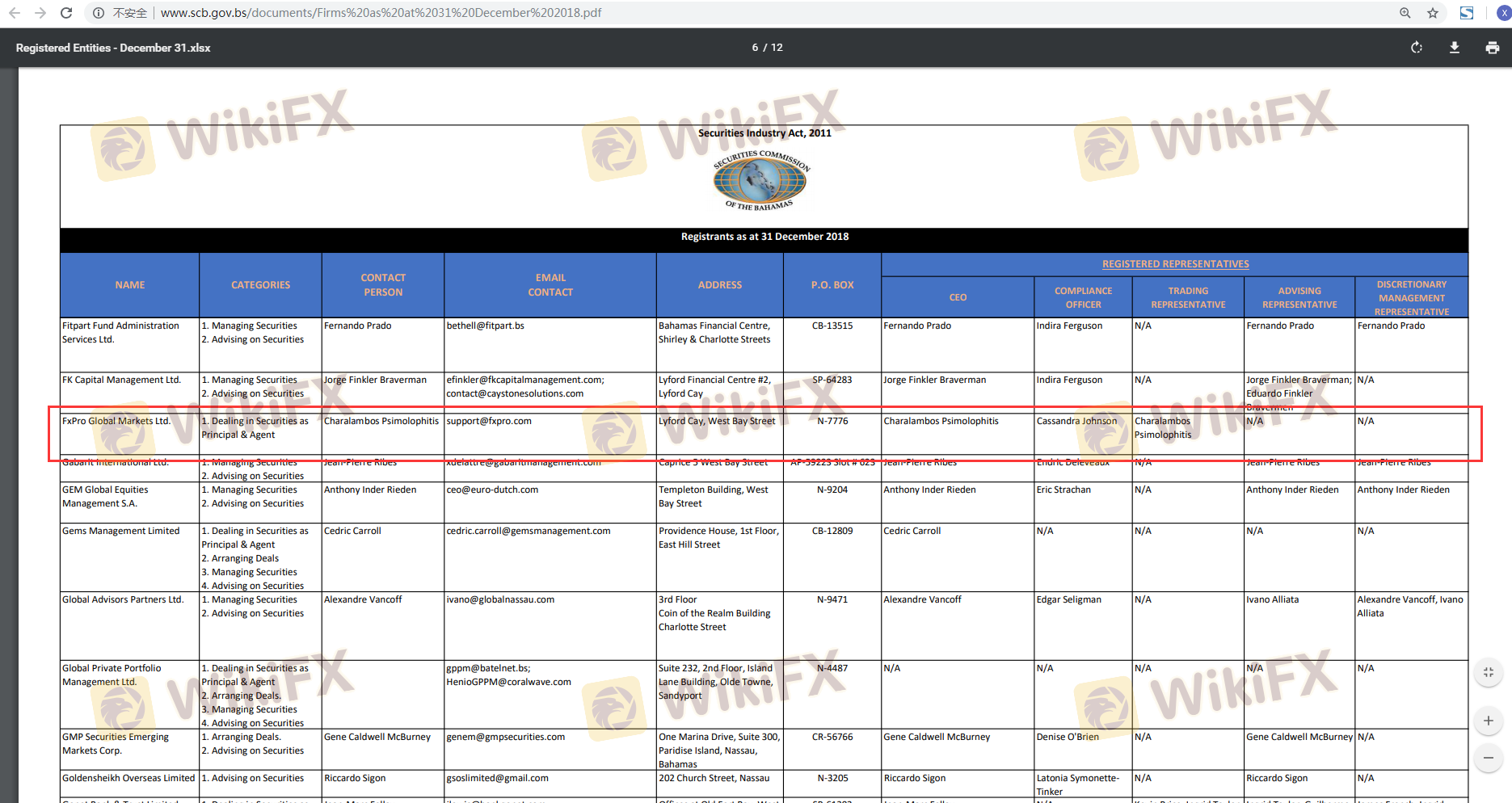The image size is (1512, 803).
Task: Open the user profile avatar
Action: click(x=1503, y=13)
